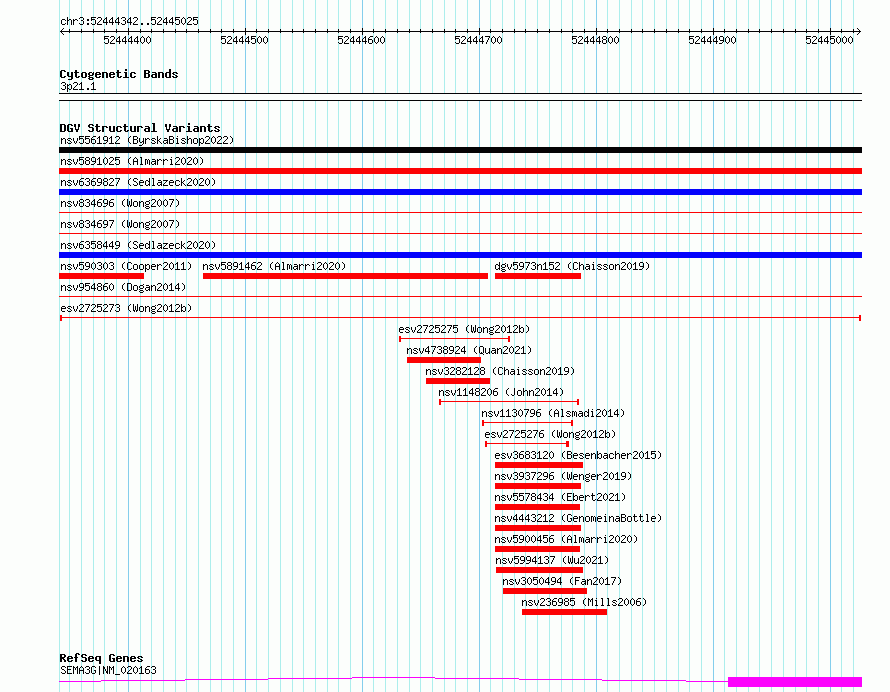The height and width of the screenshot is (692, 890).
Task: Select nsv834697 (Wong2007) label
Action: (x=120, y=224)
